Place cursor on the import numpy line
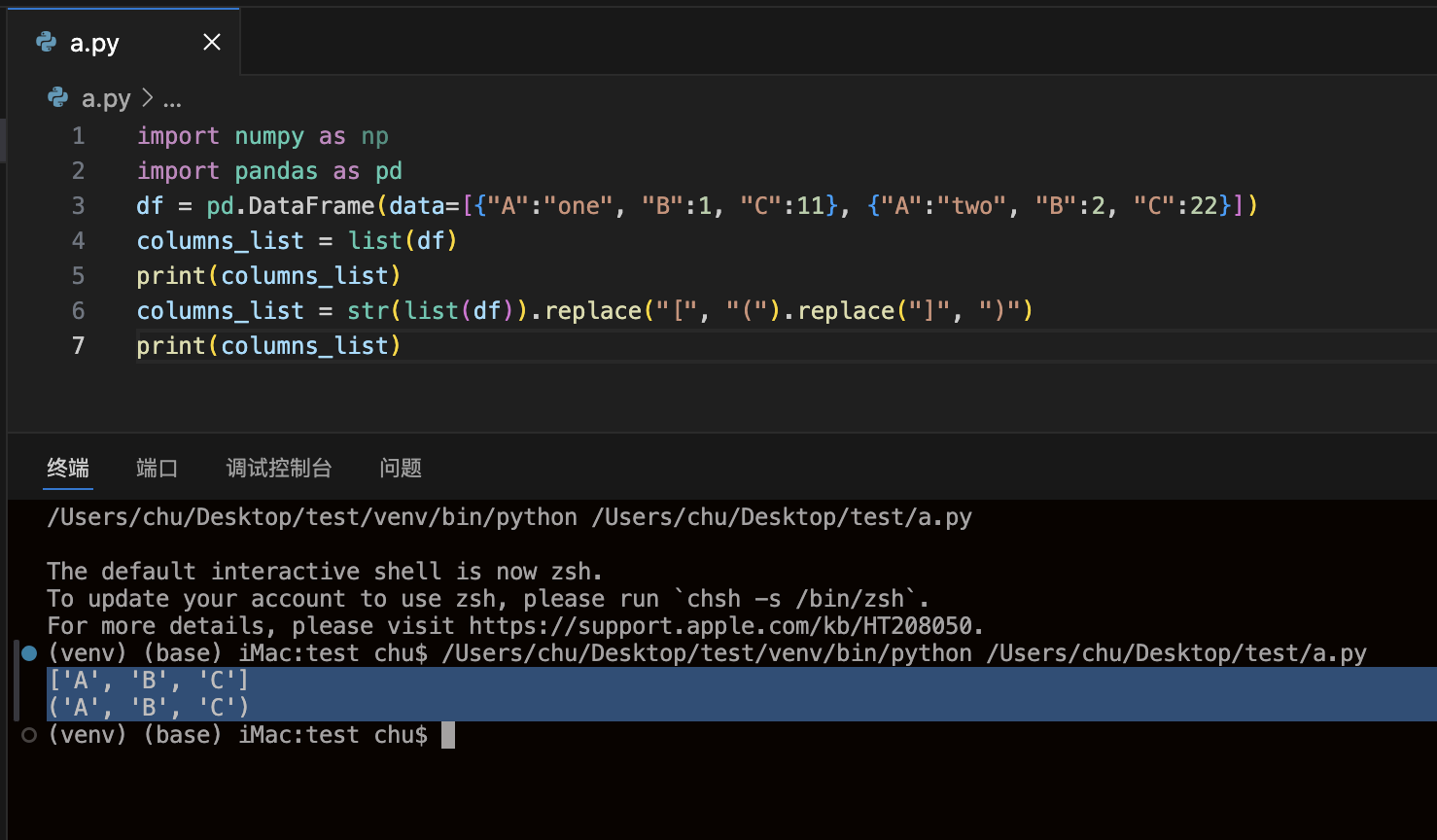1437x840 pixels. point(263,136)
